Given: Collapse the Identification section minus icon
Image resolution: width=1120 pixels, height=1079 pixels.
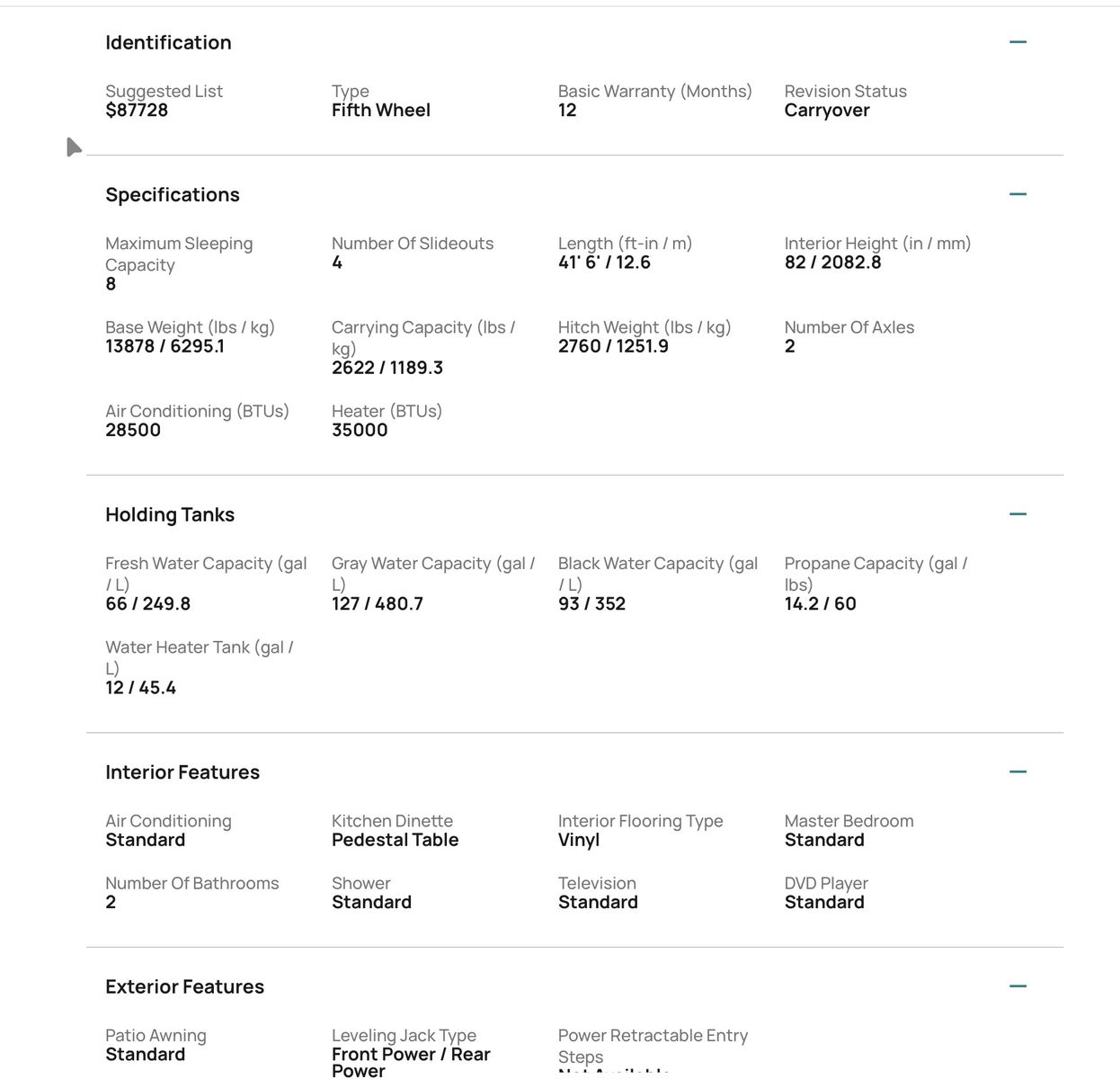Looking at the screenshot, I should 1018,42.
